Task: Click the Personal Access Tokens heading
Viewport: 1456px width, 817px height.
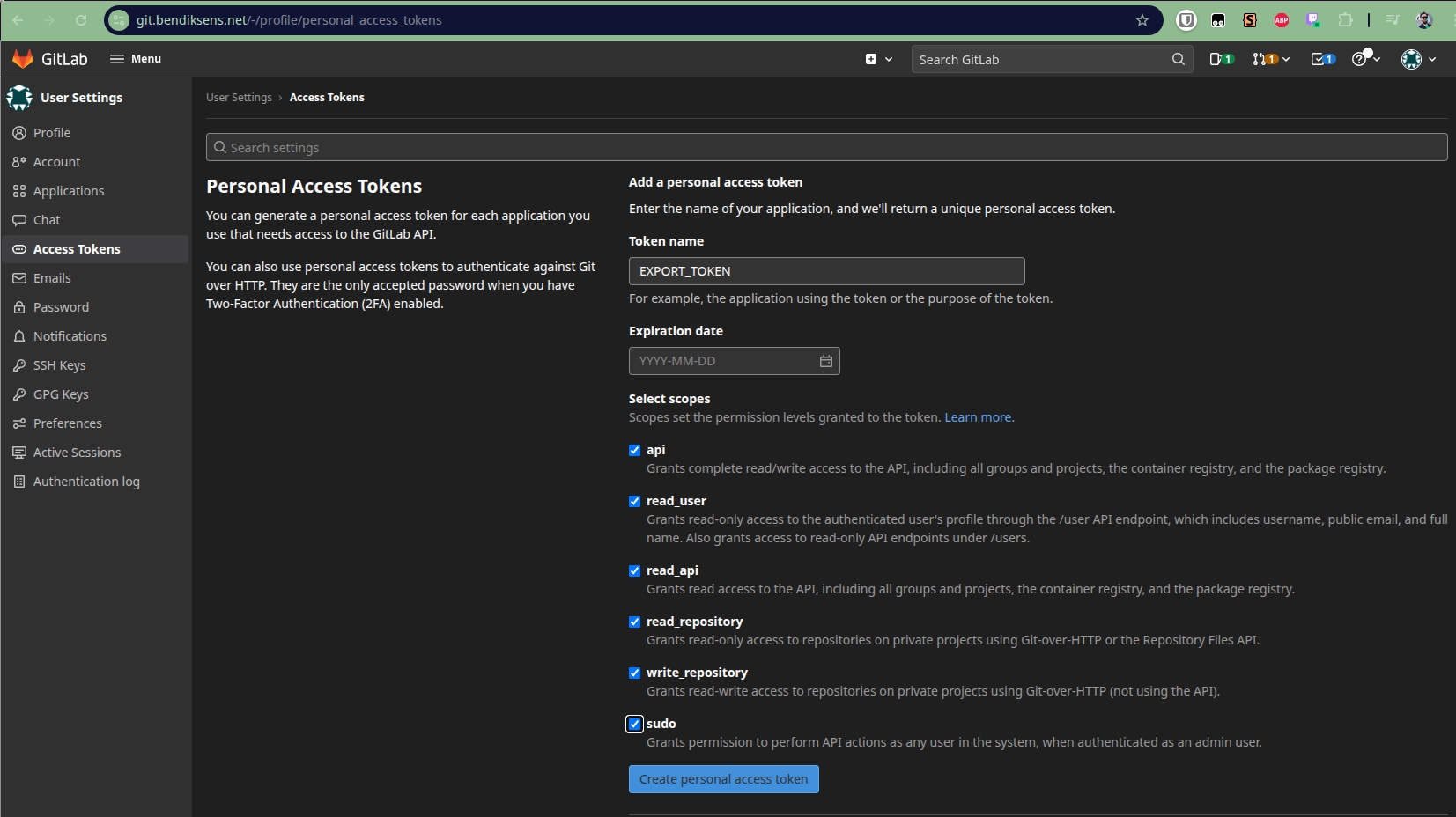Action: click(314, 187)
